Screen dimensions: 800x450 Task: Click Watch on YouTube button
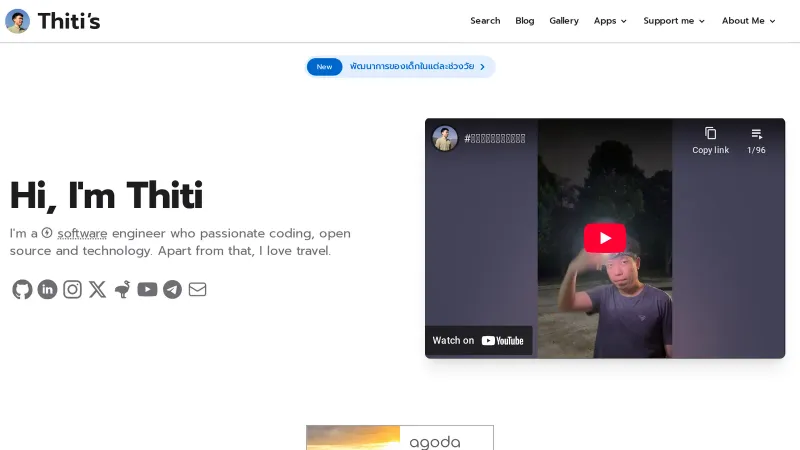click(x=478, y=340)
